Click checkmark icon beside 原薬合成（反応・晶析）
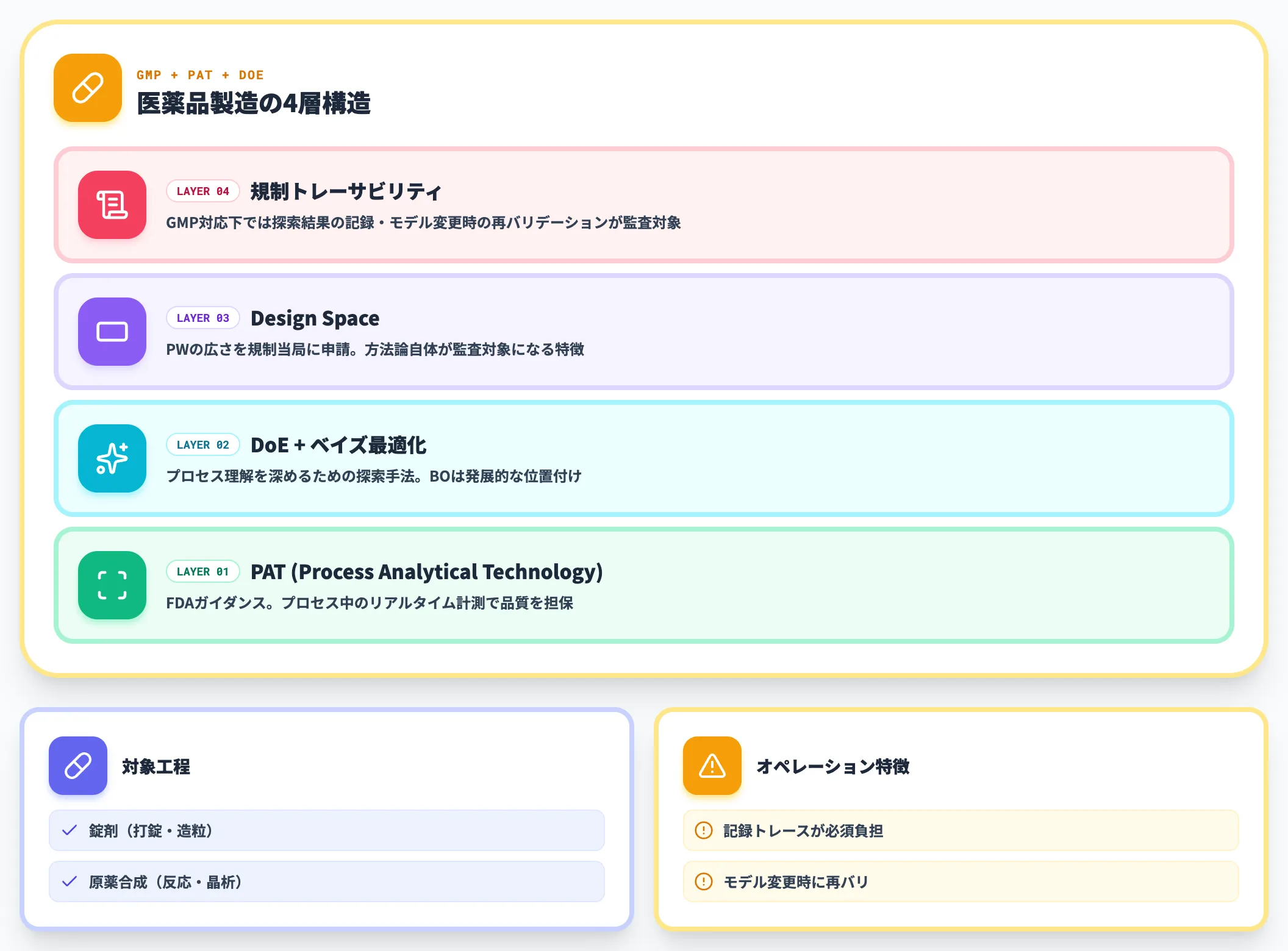The width and height of the screenshot is (1288, 951). tap(70, 882)
